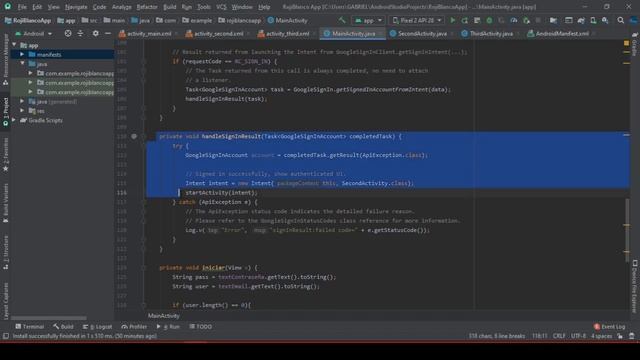Screen dimensions: 640x360
Task: Click the Search Everywhere magnifier icon
Action: point(620,20)
